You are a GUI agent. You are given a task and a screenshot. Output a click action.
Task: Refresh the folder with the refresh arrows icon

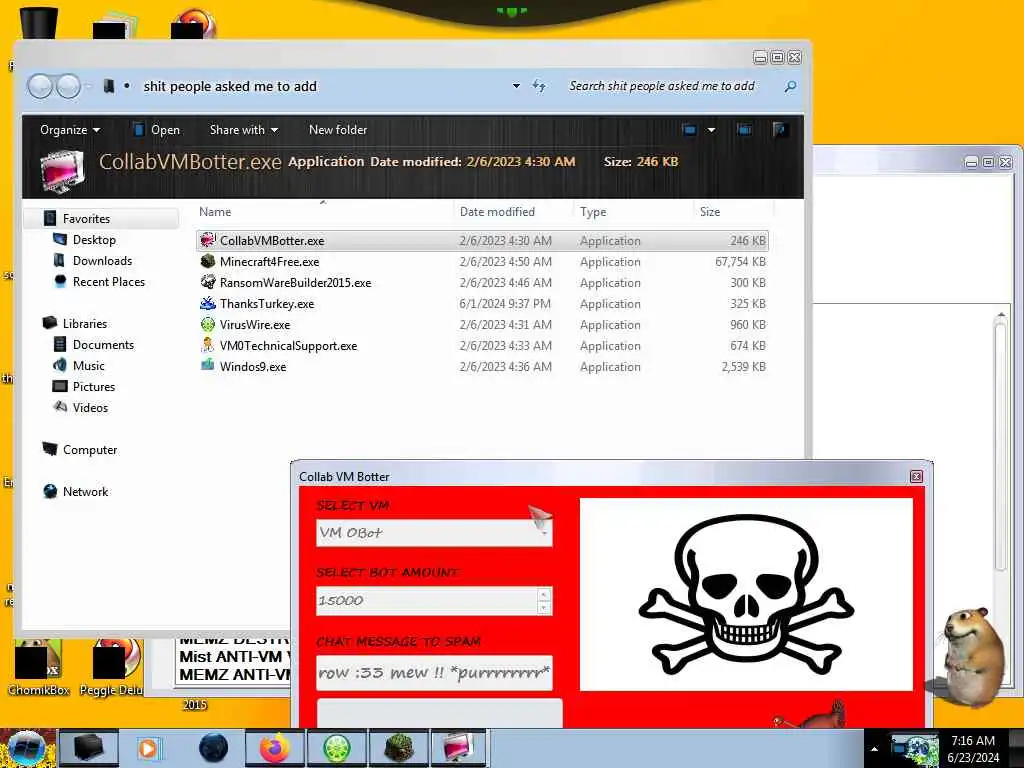tap(539, 86)
